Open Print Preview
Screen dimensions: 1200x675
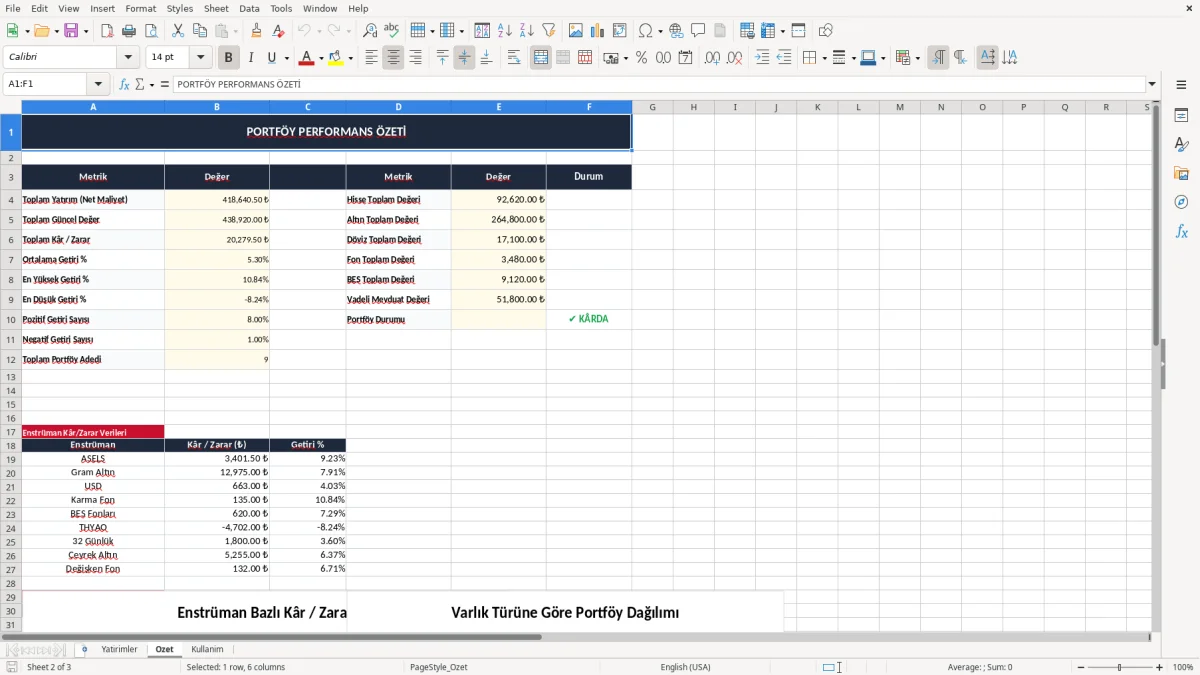pyautogui.click(x=151, y=31)
